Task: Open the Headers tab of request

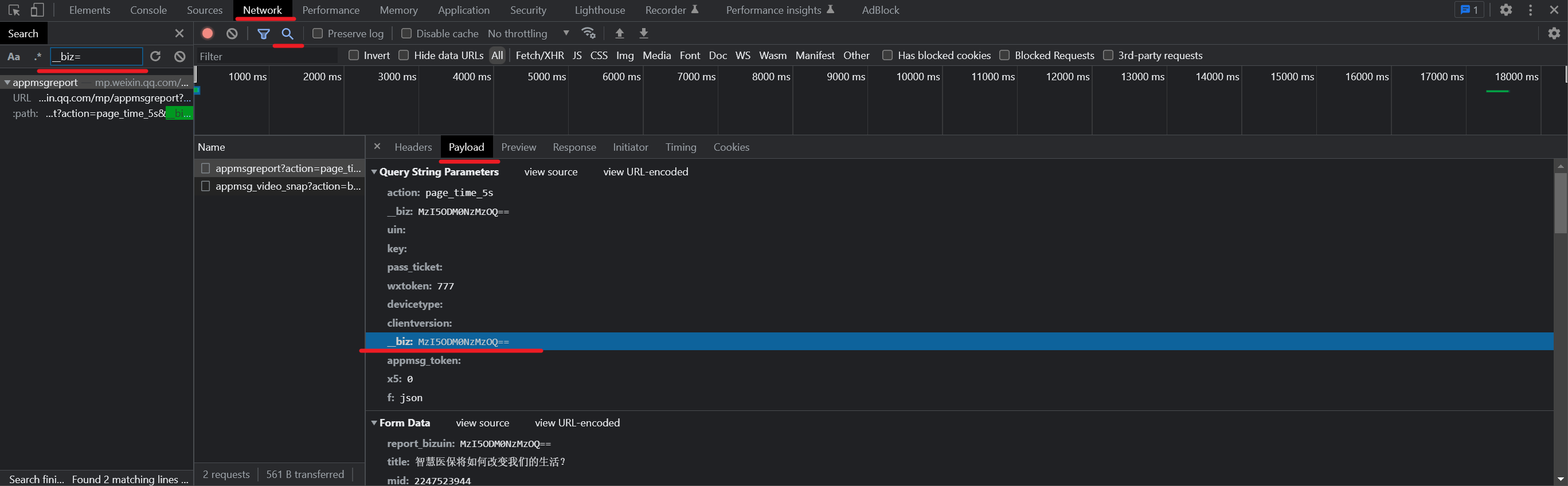Action: point(413,147)
